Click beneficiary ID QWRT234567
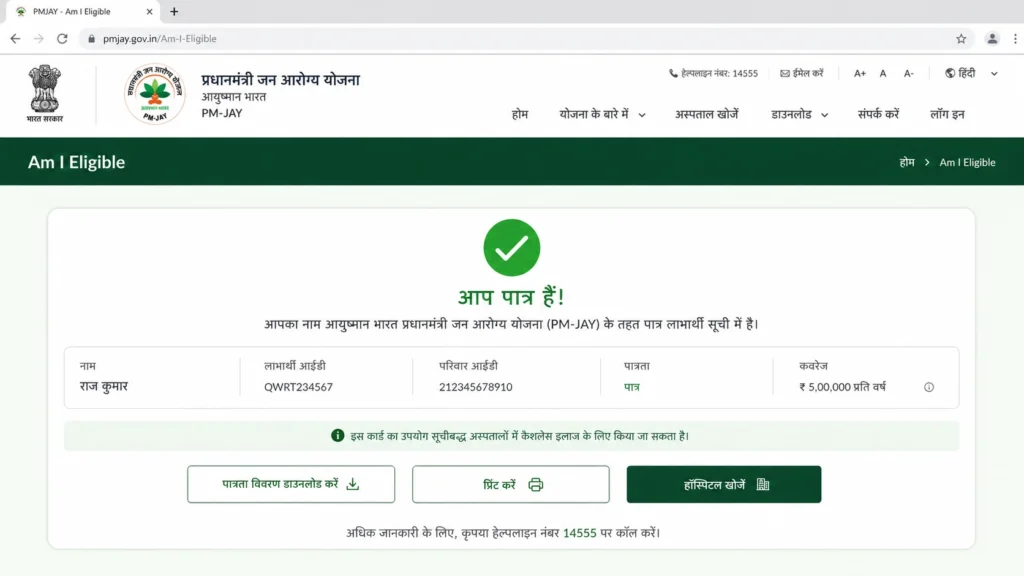This screenshot has height=576, width=1024. click(298, 387)
